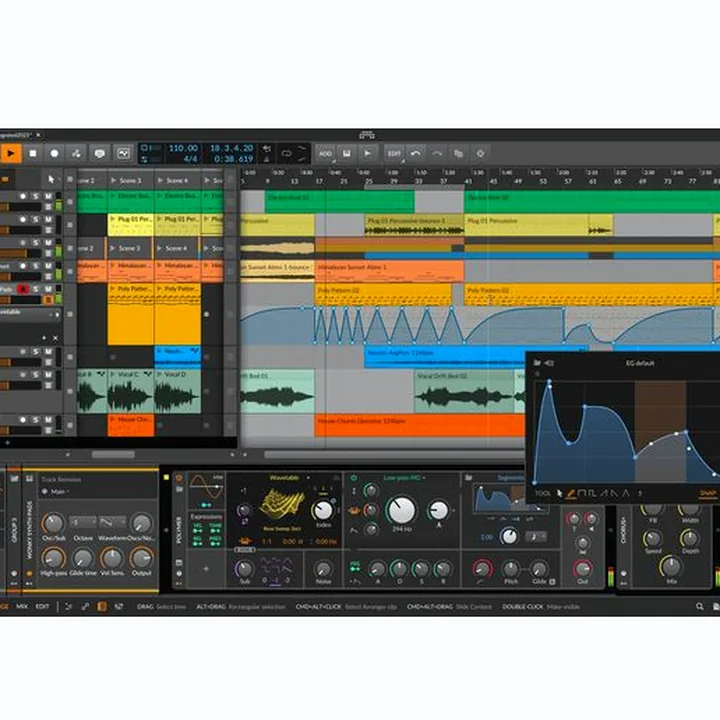Image resolution: width=720 pixels, height=720 pixels.
Task: Click the arranger horizontal scrollbar
Action: (395, 455)
